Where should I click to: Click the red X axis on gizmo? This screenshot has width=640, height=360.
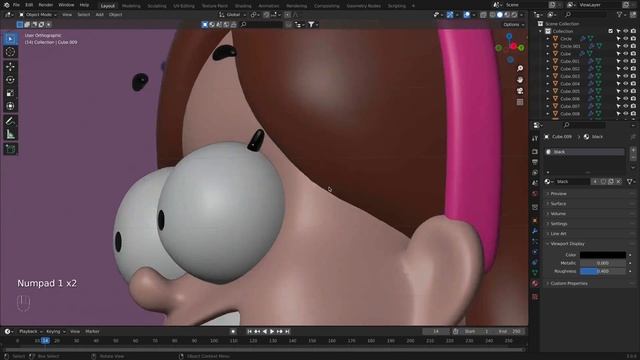click(x=513, y=47)
